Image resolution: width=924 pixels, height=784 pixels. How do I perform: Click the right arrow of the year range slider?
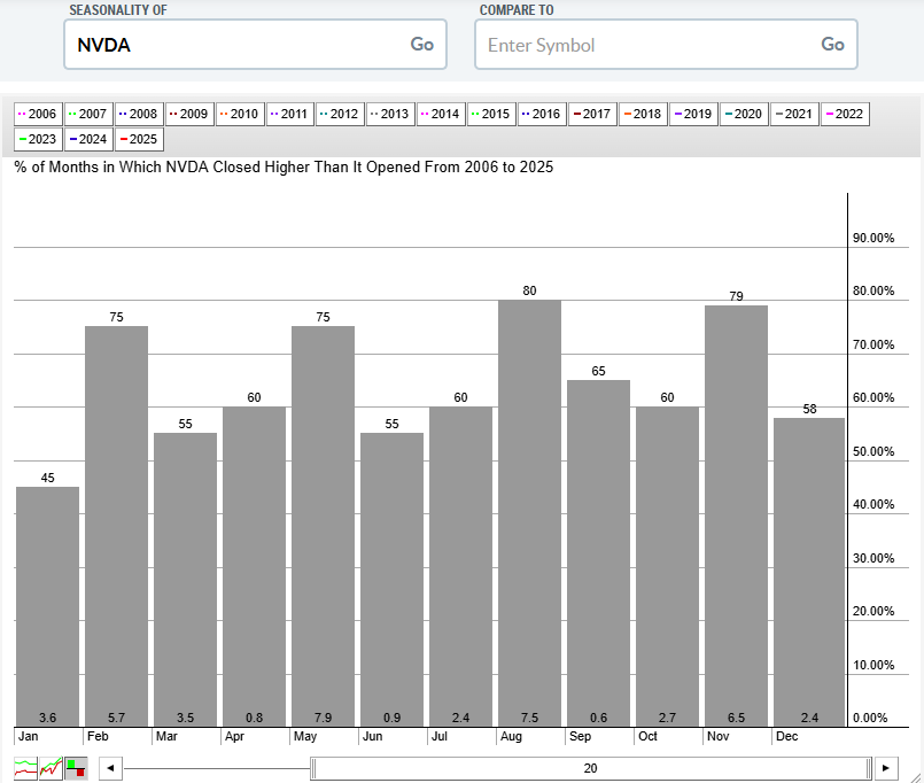885,768
